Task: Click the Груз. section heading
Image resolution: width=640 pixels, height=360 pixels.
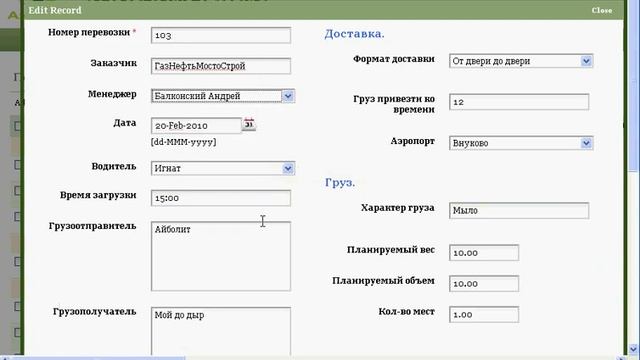Action: click(340, 182)
